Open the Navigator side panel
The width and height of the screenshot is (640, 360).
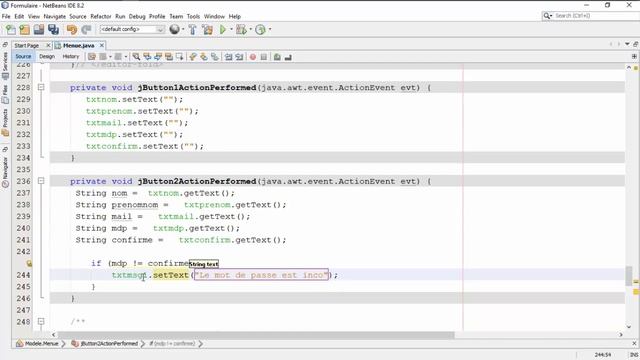click(x=5, y=172)
